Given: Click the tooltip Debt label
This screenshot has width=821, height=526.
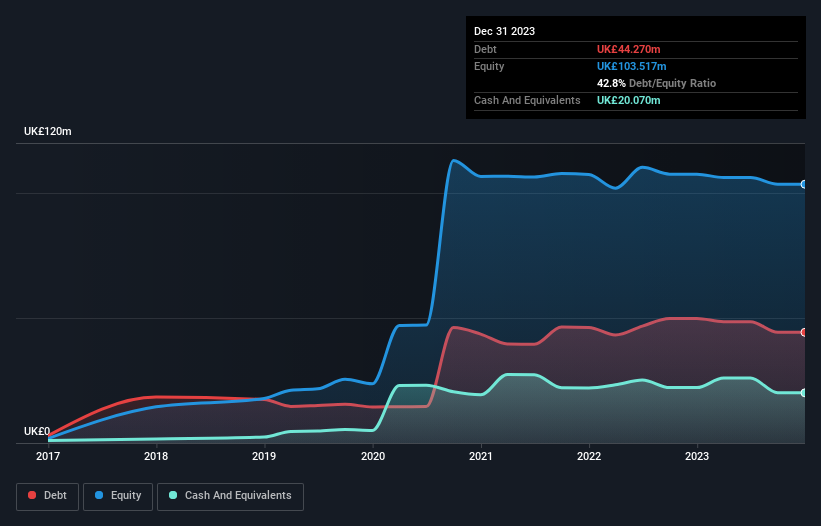Looking at the screenshot, I should [485, 49].
